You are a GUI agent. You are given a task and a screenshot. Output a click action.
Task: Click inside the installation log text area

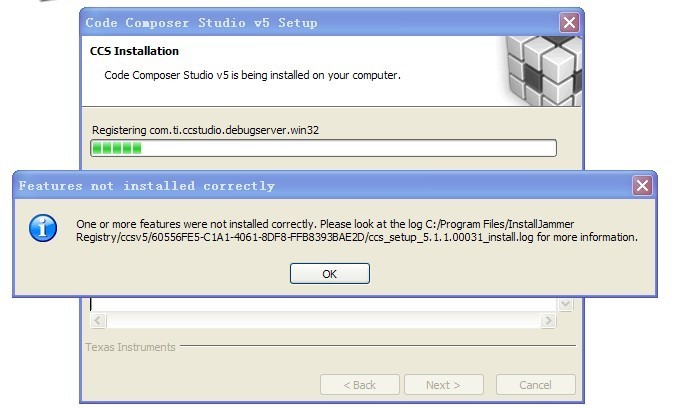tap(320, 304)
